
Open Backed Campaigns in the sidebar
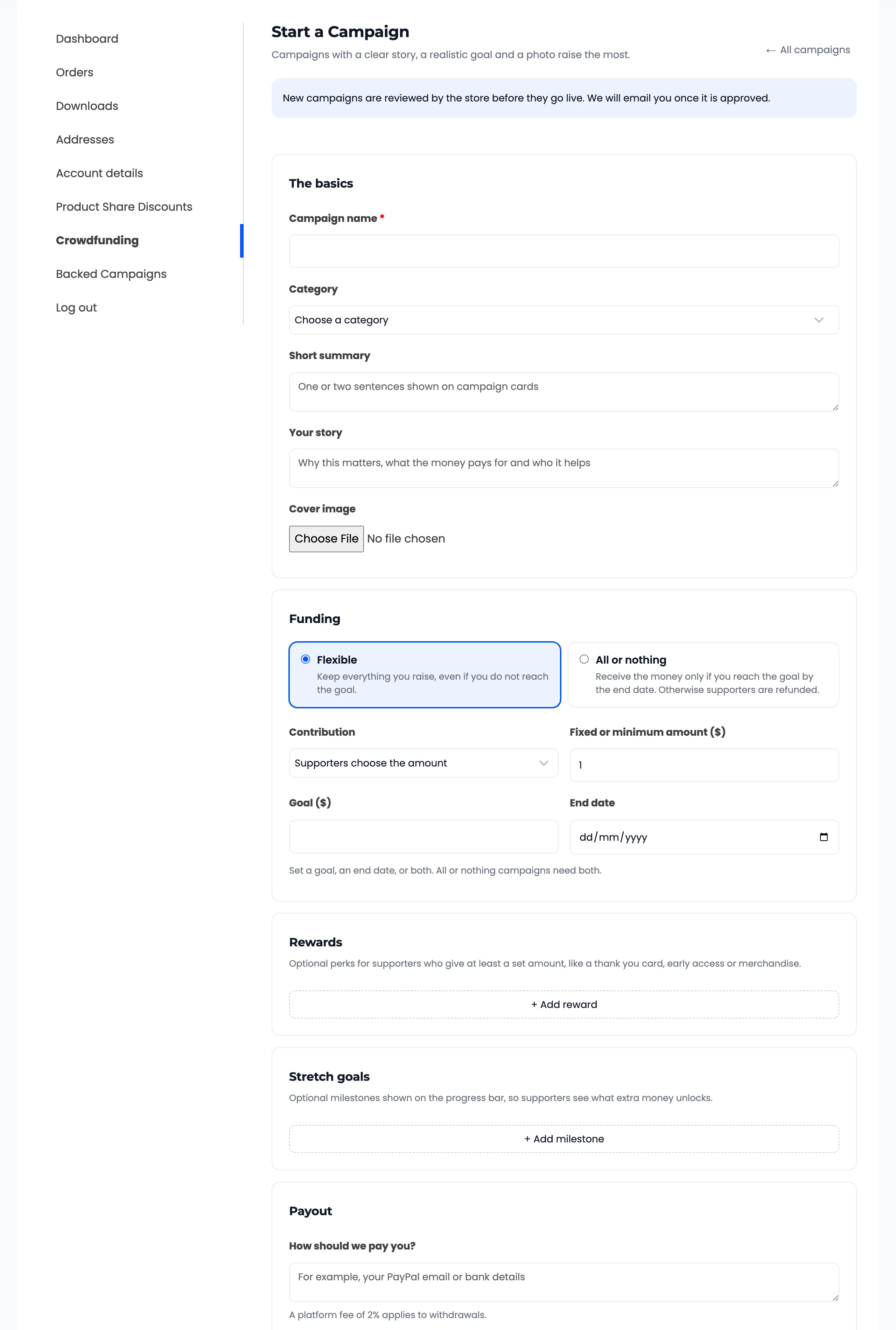coord(111,274)
